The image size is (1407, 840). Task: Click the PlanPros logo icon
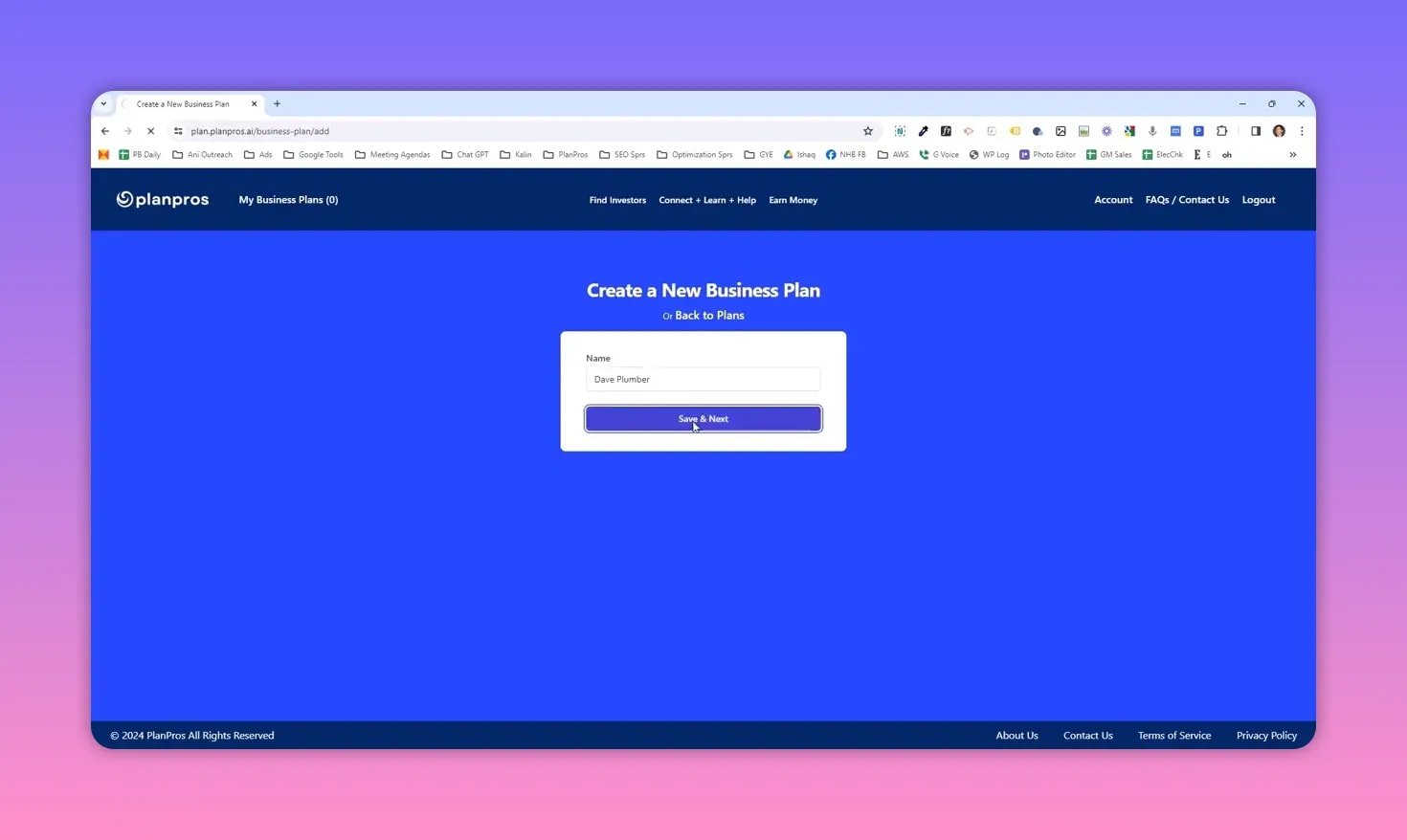point(125,199)
